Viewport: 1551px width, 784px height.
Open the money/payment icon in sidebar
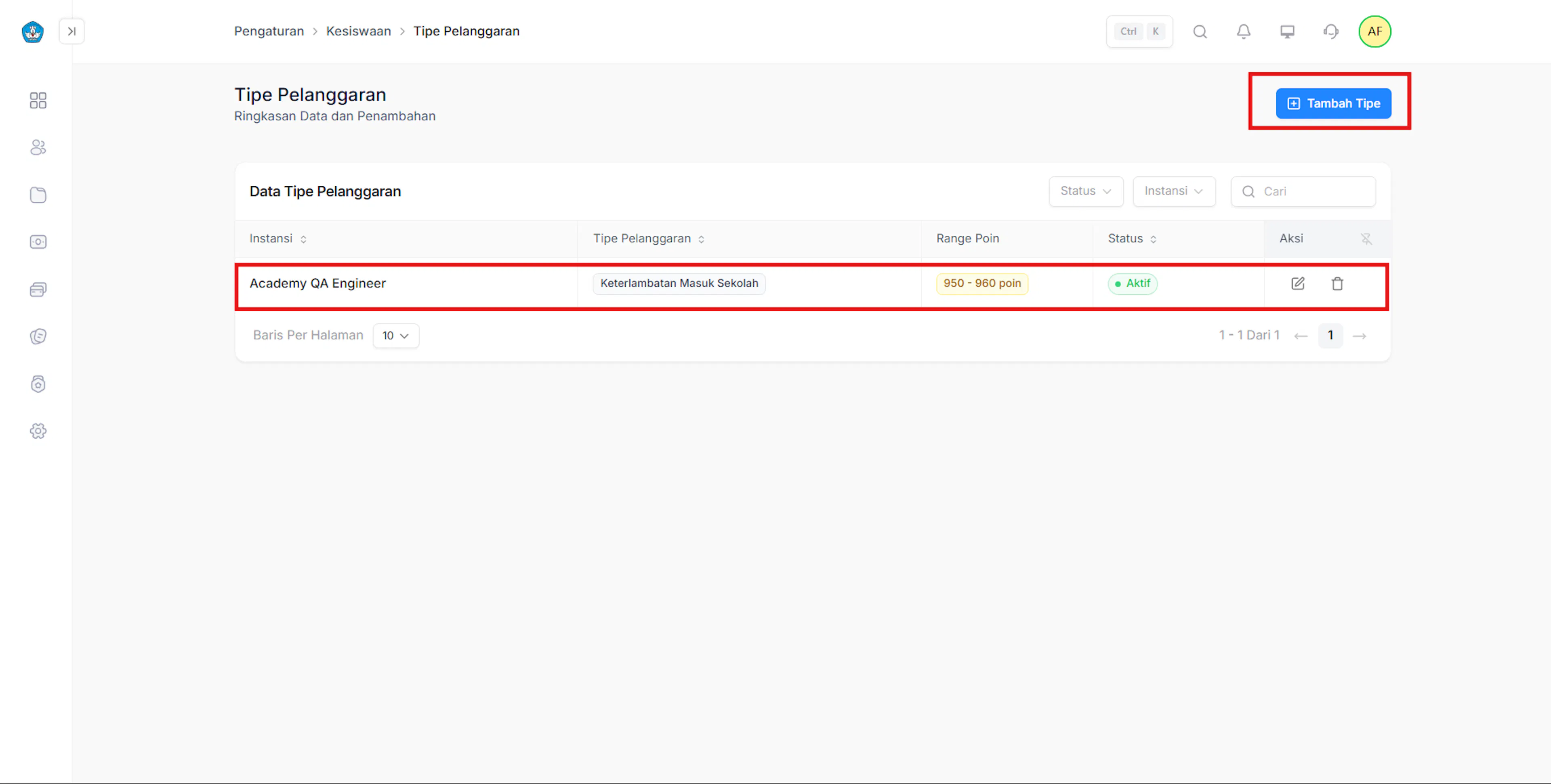[x=38, y=242]
